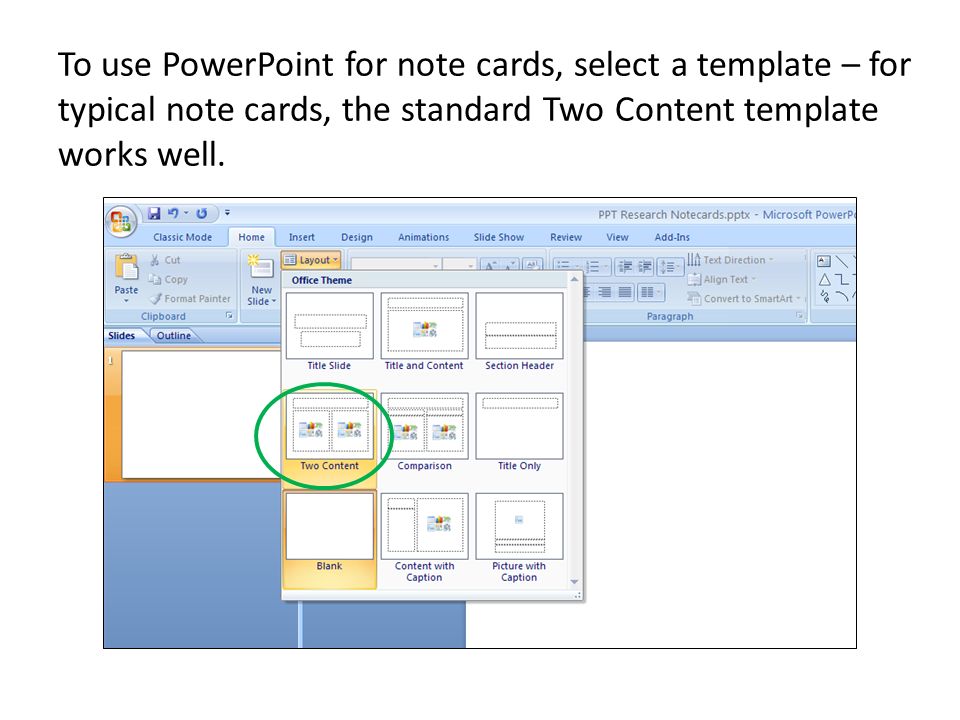
Task: Switch to the Outline pane tab
Action: [173, 336]
